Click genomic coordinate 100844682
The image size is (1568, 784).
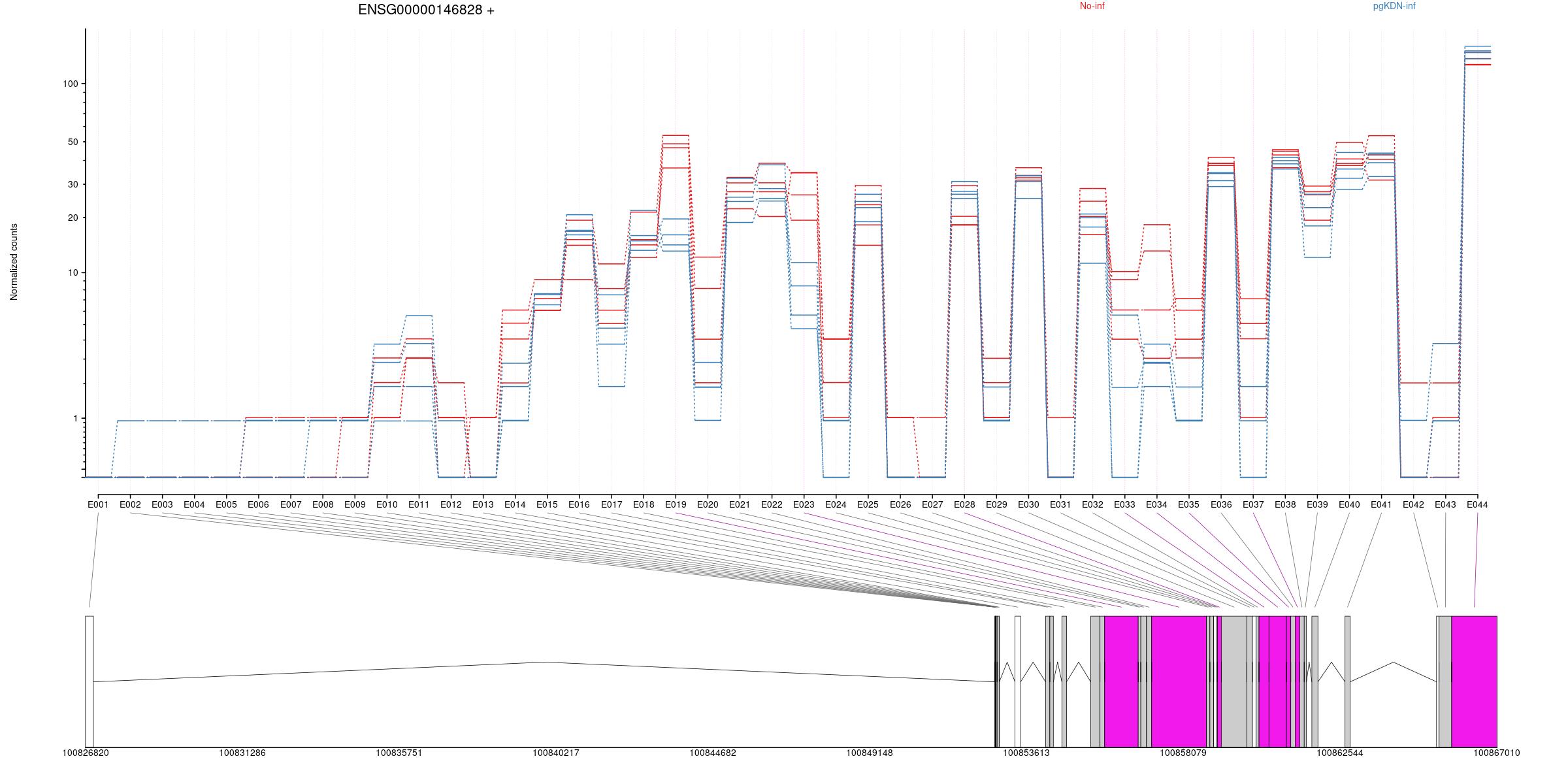tap(713, 753)
